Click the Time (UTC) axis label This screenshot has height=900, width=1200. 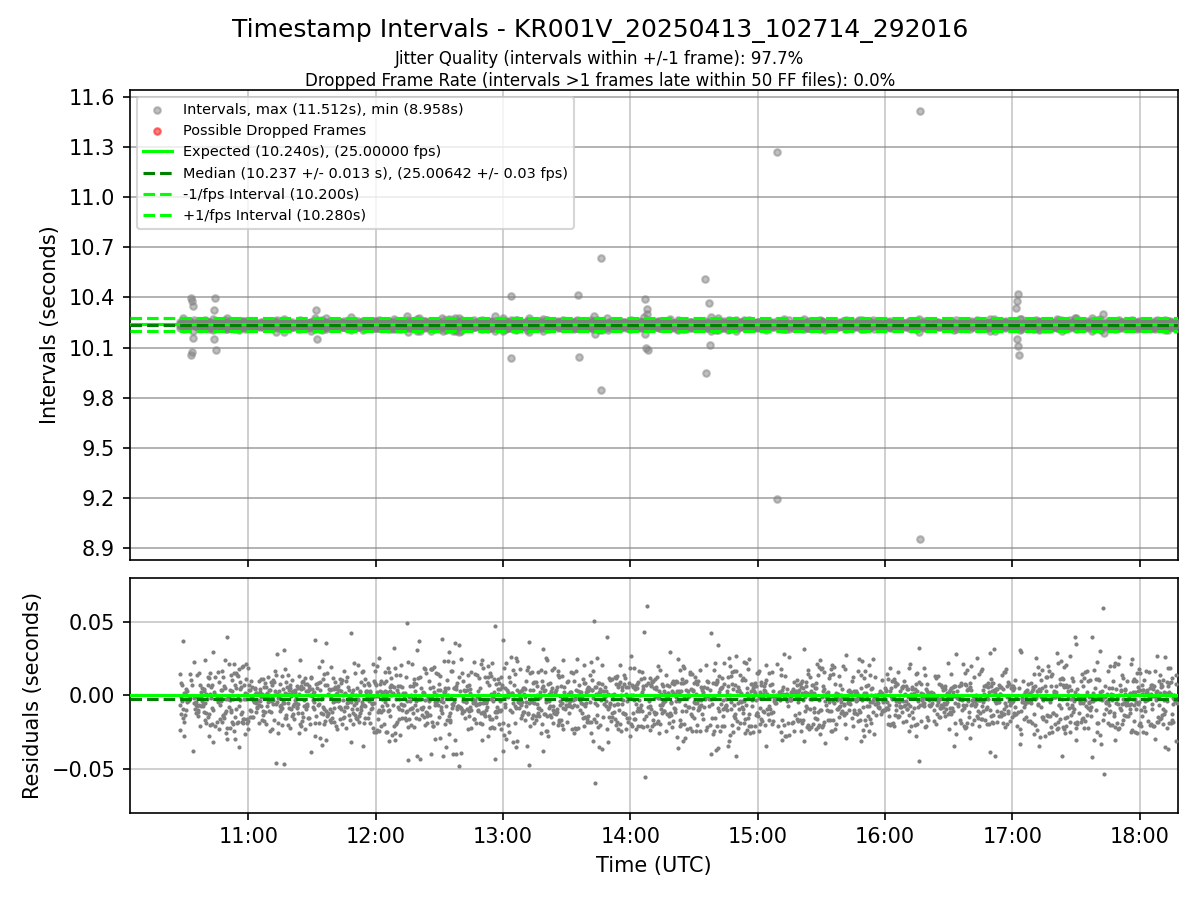click(653, 865)
